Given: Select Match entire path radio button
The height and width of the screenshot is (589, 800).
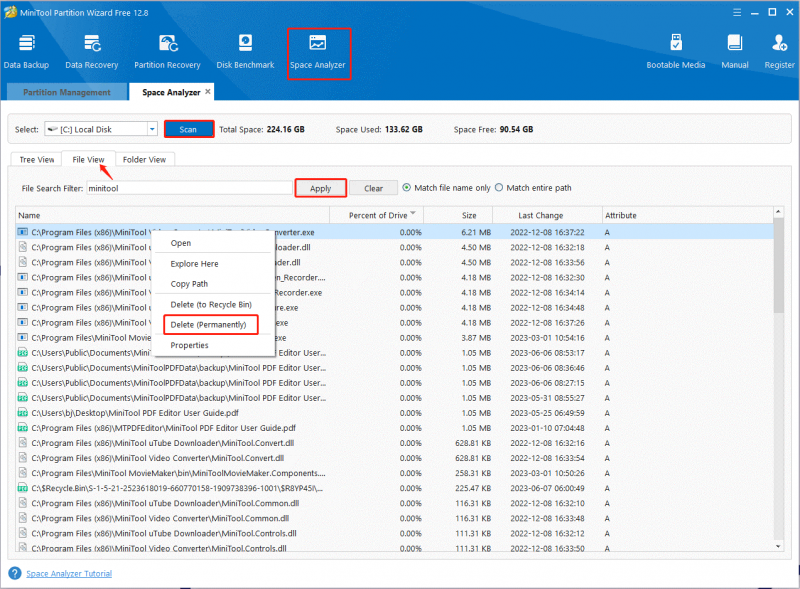Looking at the screenshot, I should point(499,188).
